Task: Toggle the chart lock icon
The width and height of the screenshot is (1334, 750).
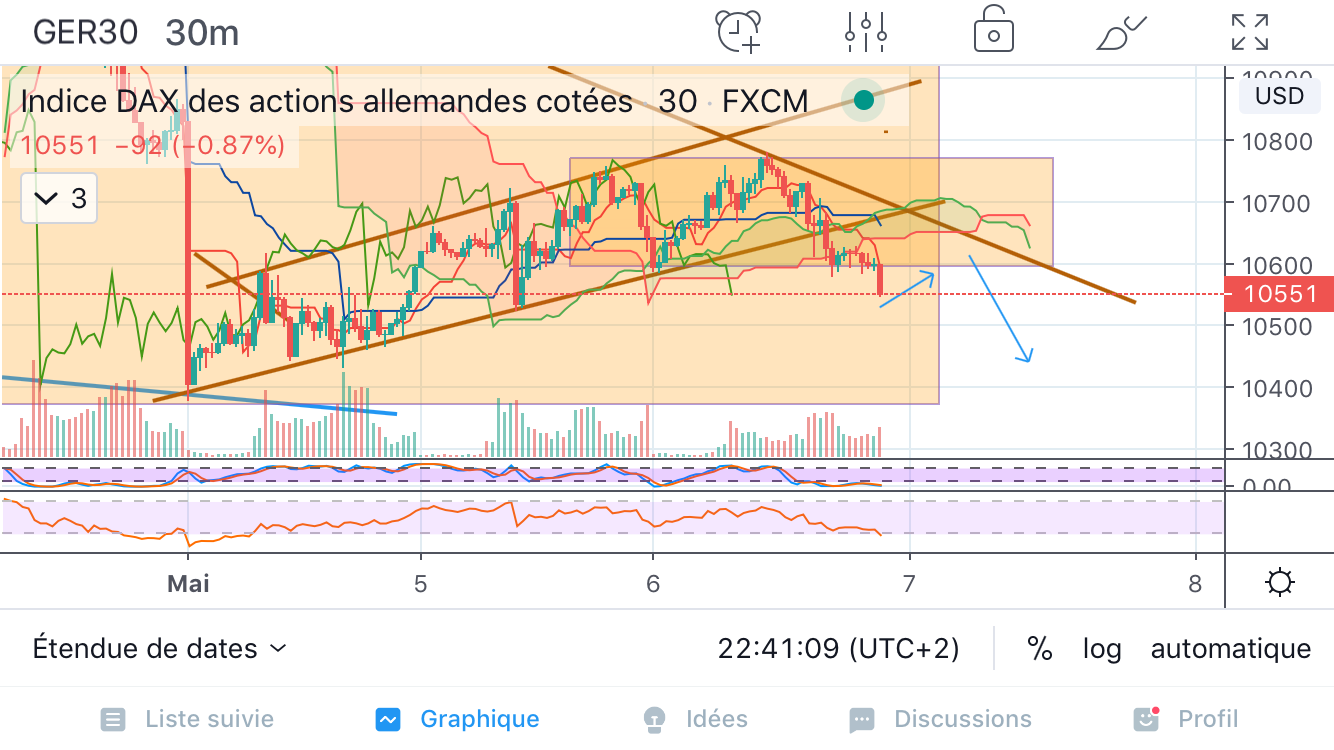Action: click(993, 30)
